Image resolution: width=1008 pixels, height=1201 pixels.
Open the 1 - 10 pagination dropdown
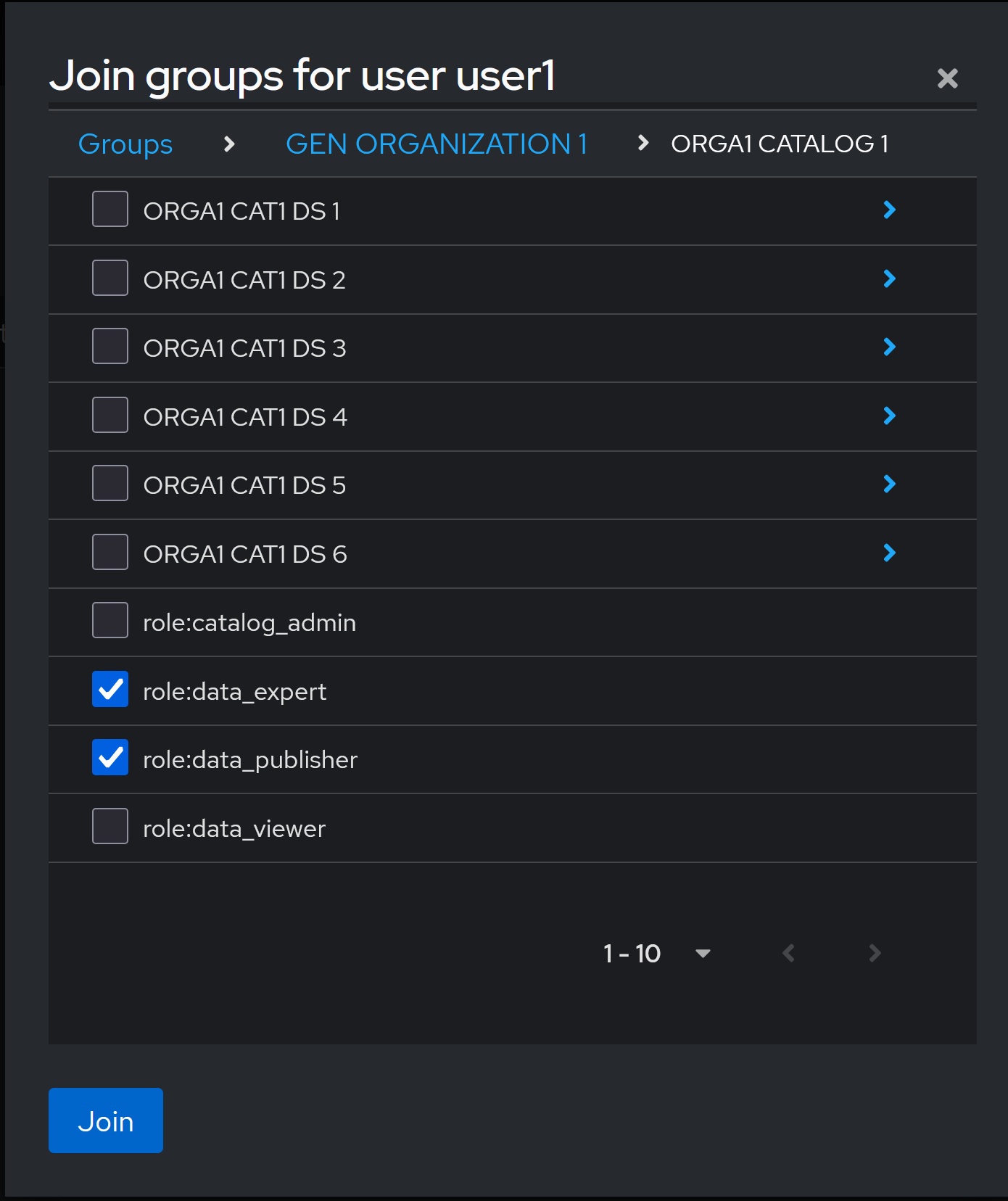657,953
